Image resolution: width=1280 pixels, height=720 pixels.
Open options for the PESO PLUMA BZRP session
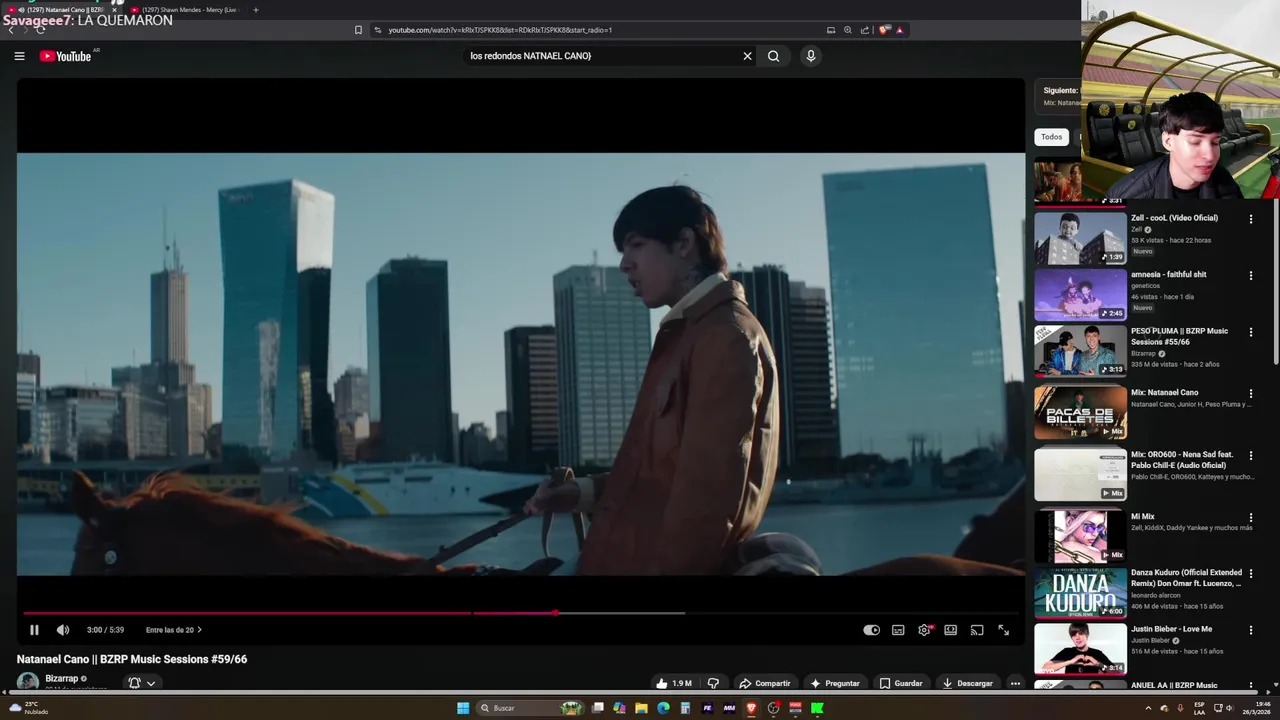(1250, 332)
